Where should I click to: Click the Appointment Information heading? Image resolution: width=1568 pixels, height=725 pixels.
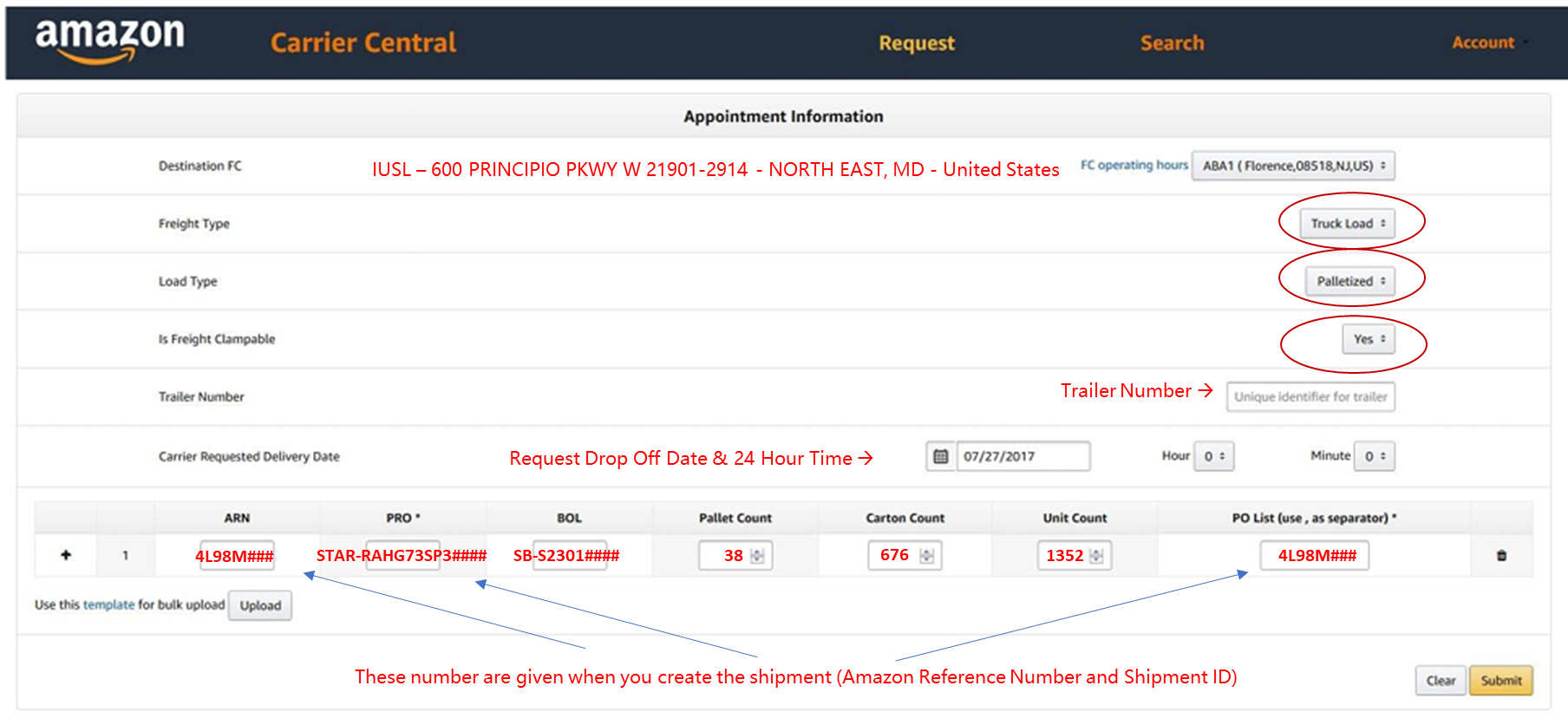[783, 116]
